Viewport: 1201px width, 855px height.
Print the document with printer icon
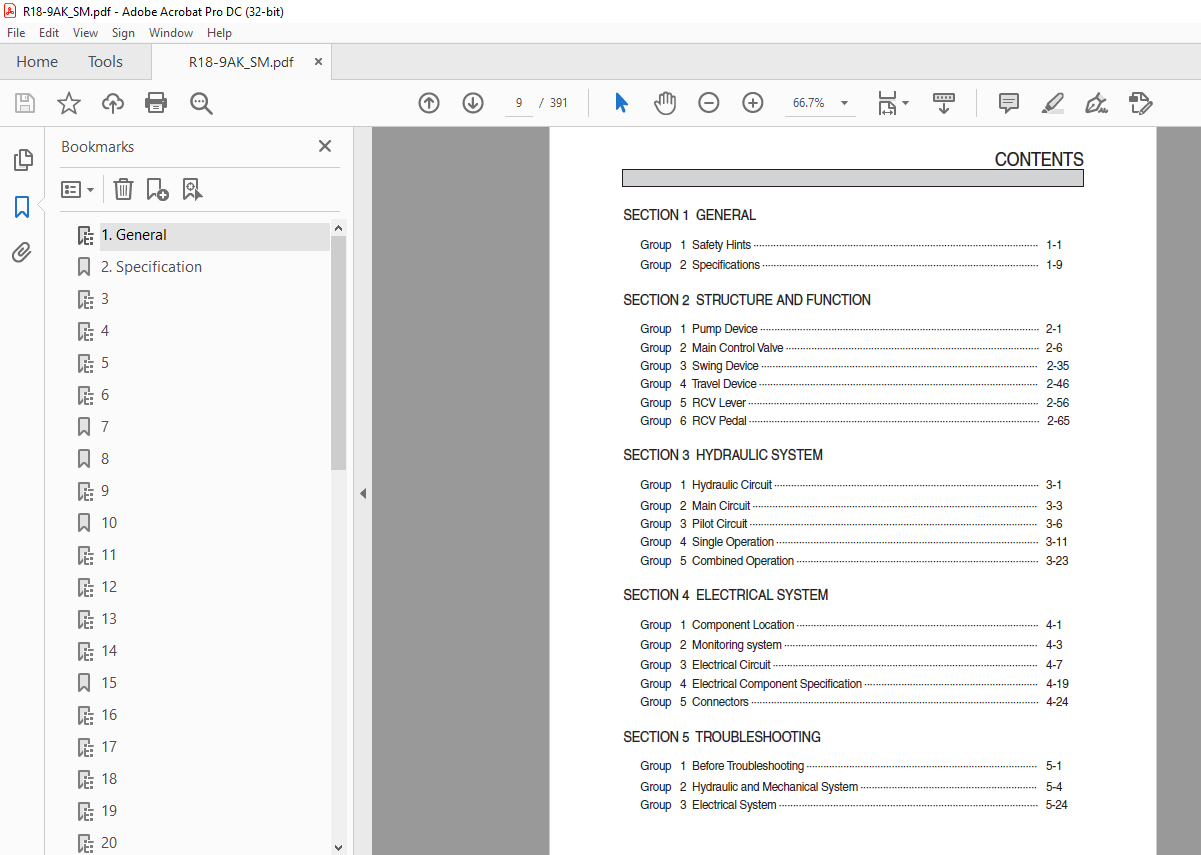[x=156, y=103]
